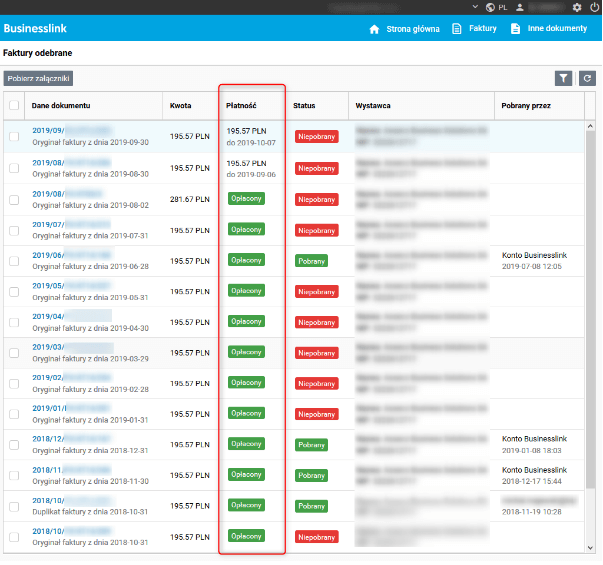Screen dimensions: 603x565
Task: Click the Pobierz załączniki button
Action: (38, 78)
